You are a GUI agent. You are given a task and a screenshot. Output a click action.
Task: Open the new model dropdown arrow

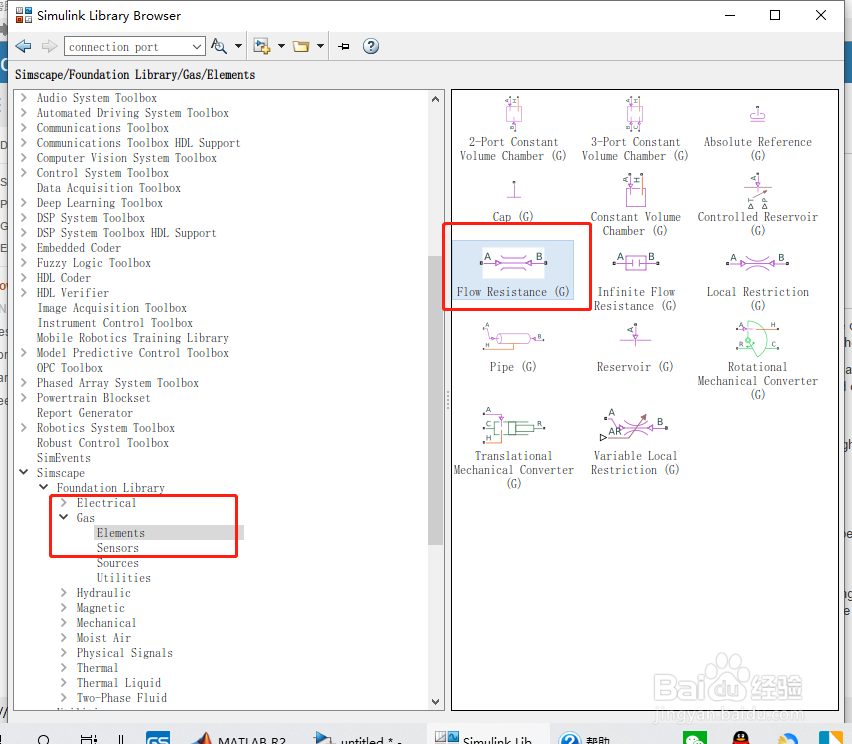pyautogui.click(x=281, y=46)
